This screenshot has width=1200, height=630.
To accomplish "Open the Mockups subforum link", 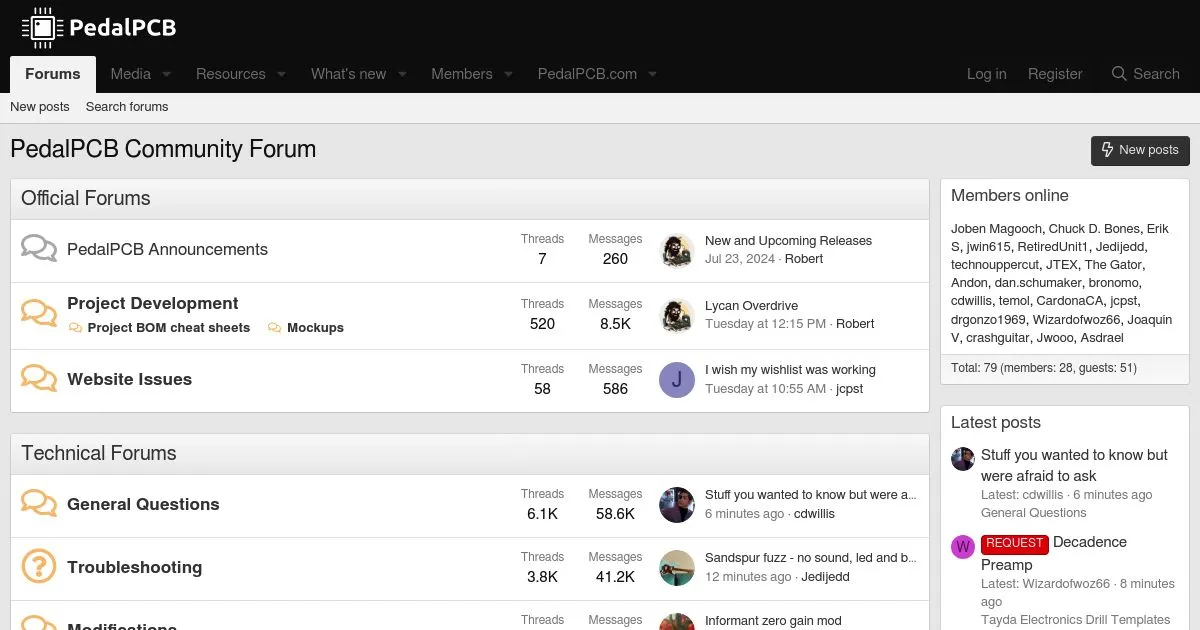I will coord(315,328).
